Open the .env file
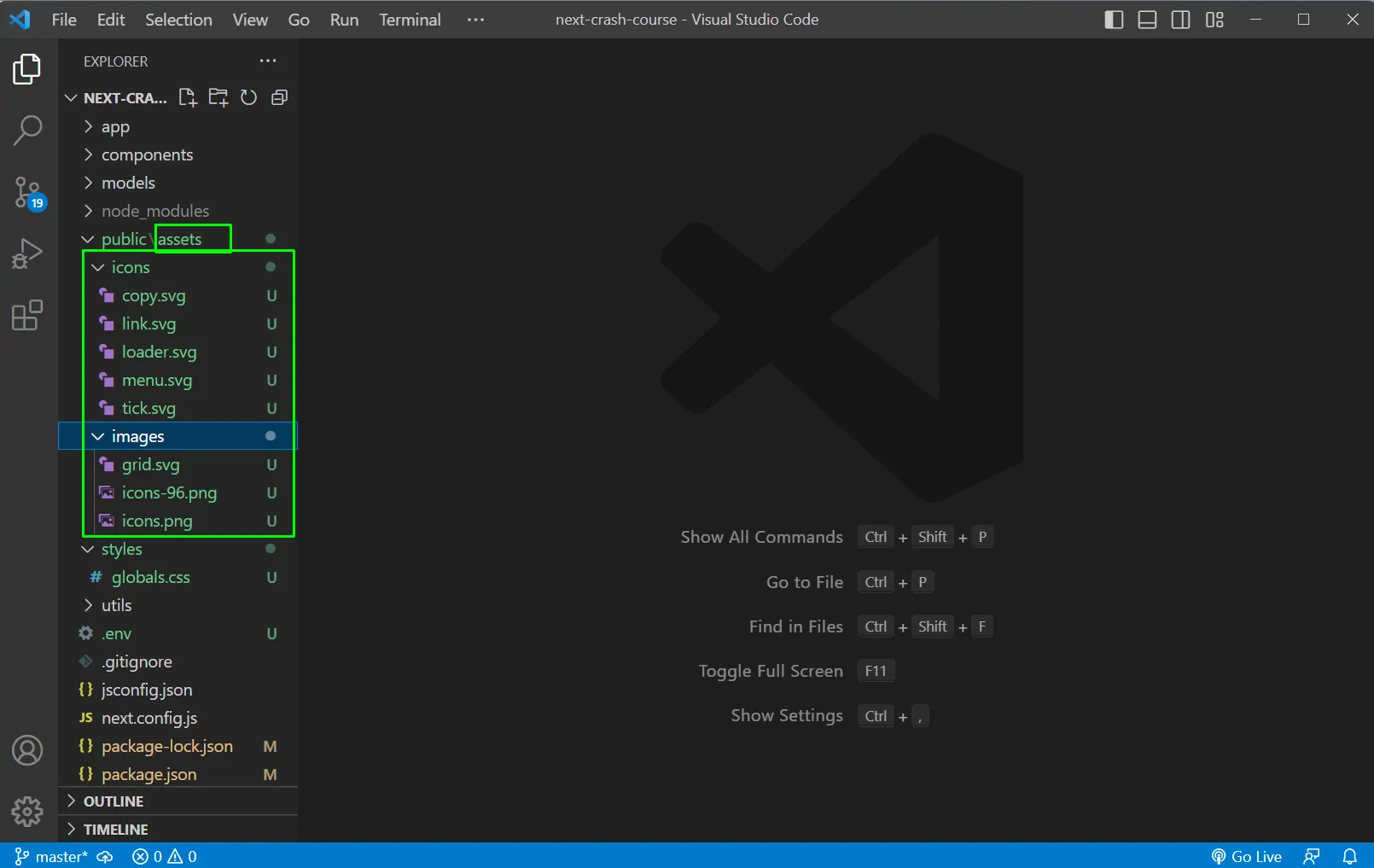 (178, 633)
